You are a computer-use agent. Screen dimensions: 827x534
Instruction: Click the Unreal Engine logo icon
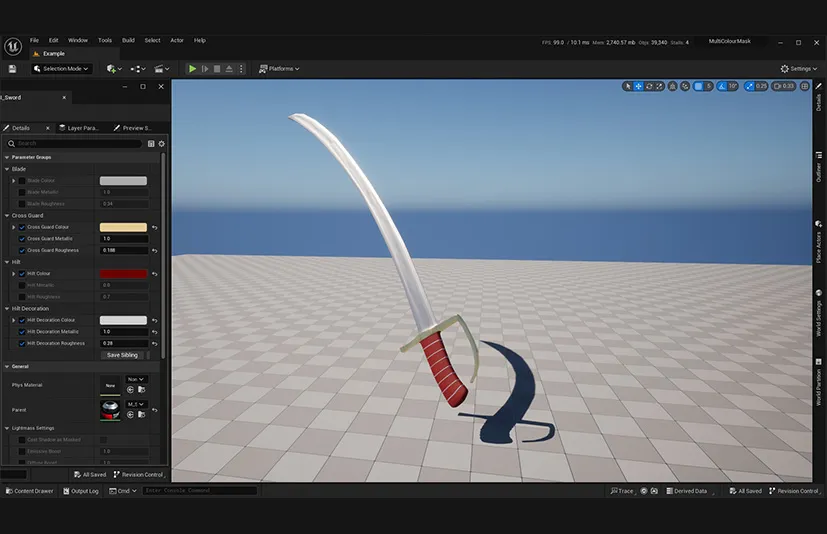13,46
